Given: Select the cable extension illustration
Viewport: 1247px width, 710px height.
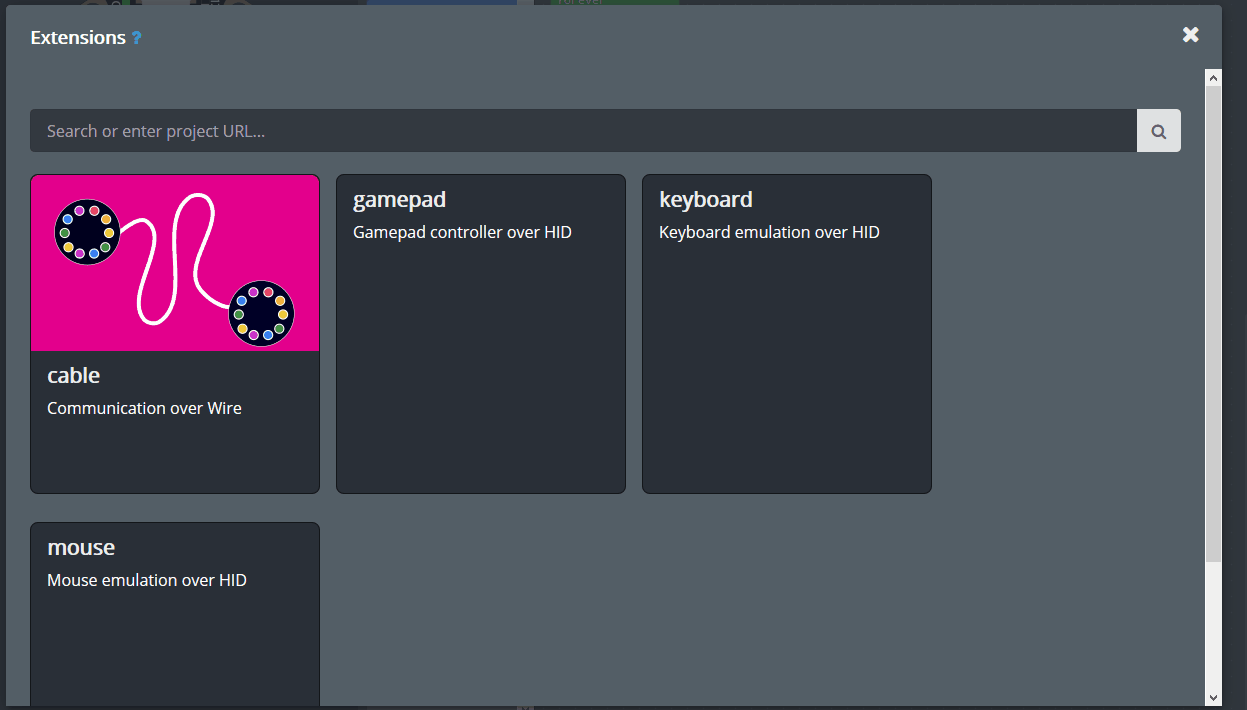Looking at the screenshot, I should click(175, 263).
